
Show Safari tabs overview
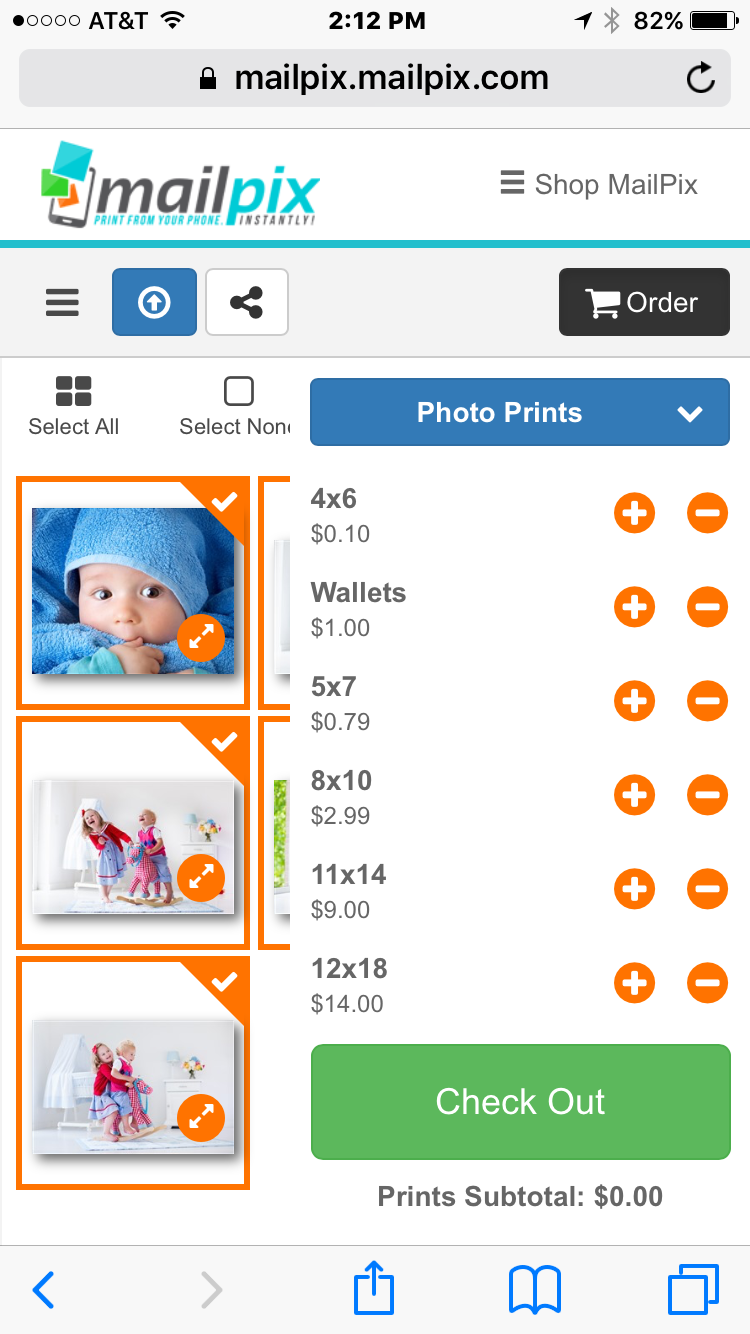[x=692, y=1289]
